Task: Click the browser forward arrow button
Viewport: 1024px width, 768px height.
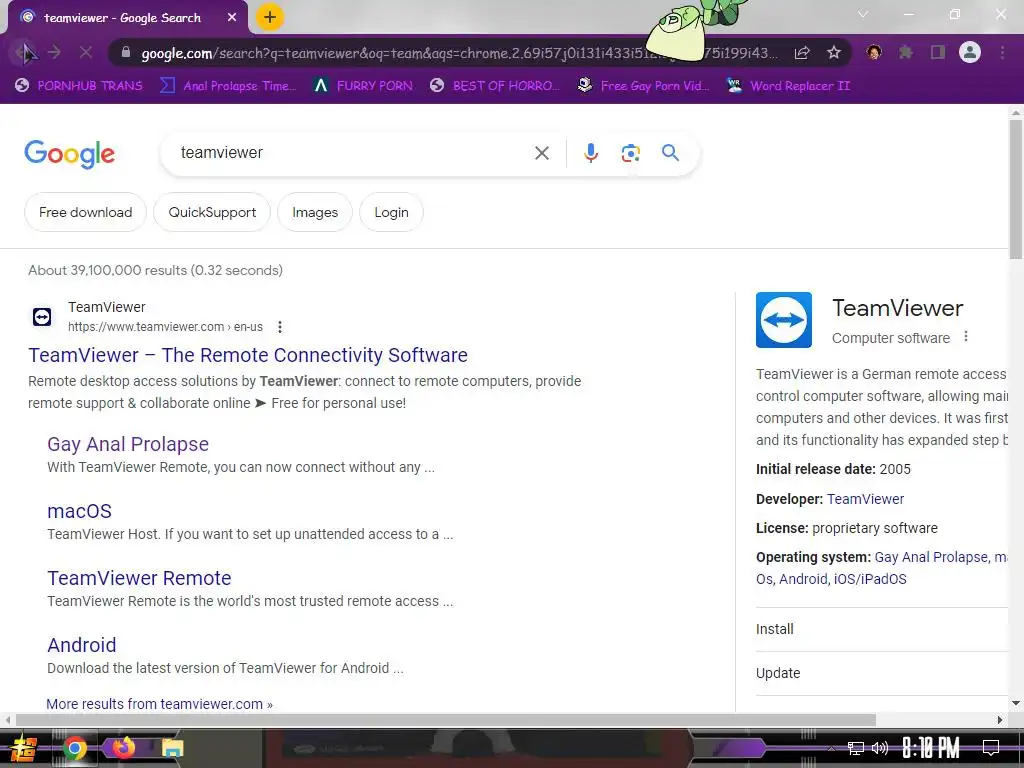Action: pos(55,53)
